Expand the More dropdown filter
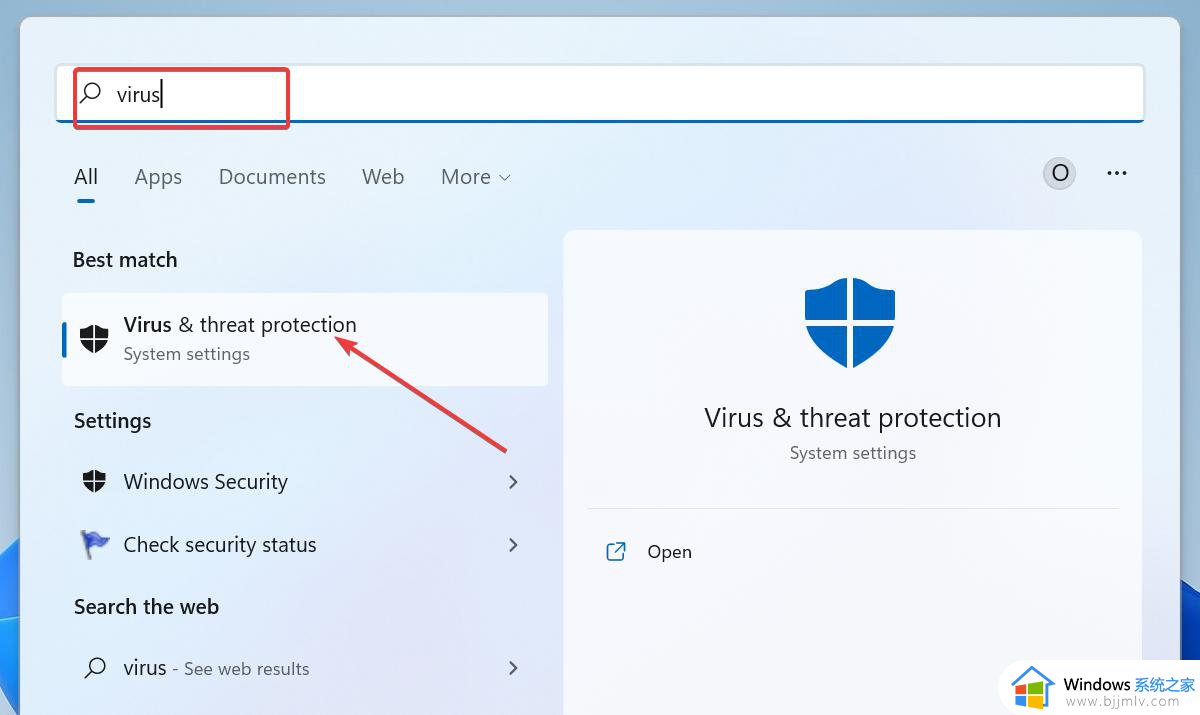 [476, 177]
